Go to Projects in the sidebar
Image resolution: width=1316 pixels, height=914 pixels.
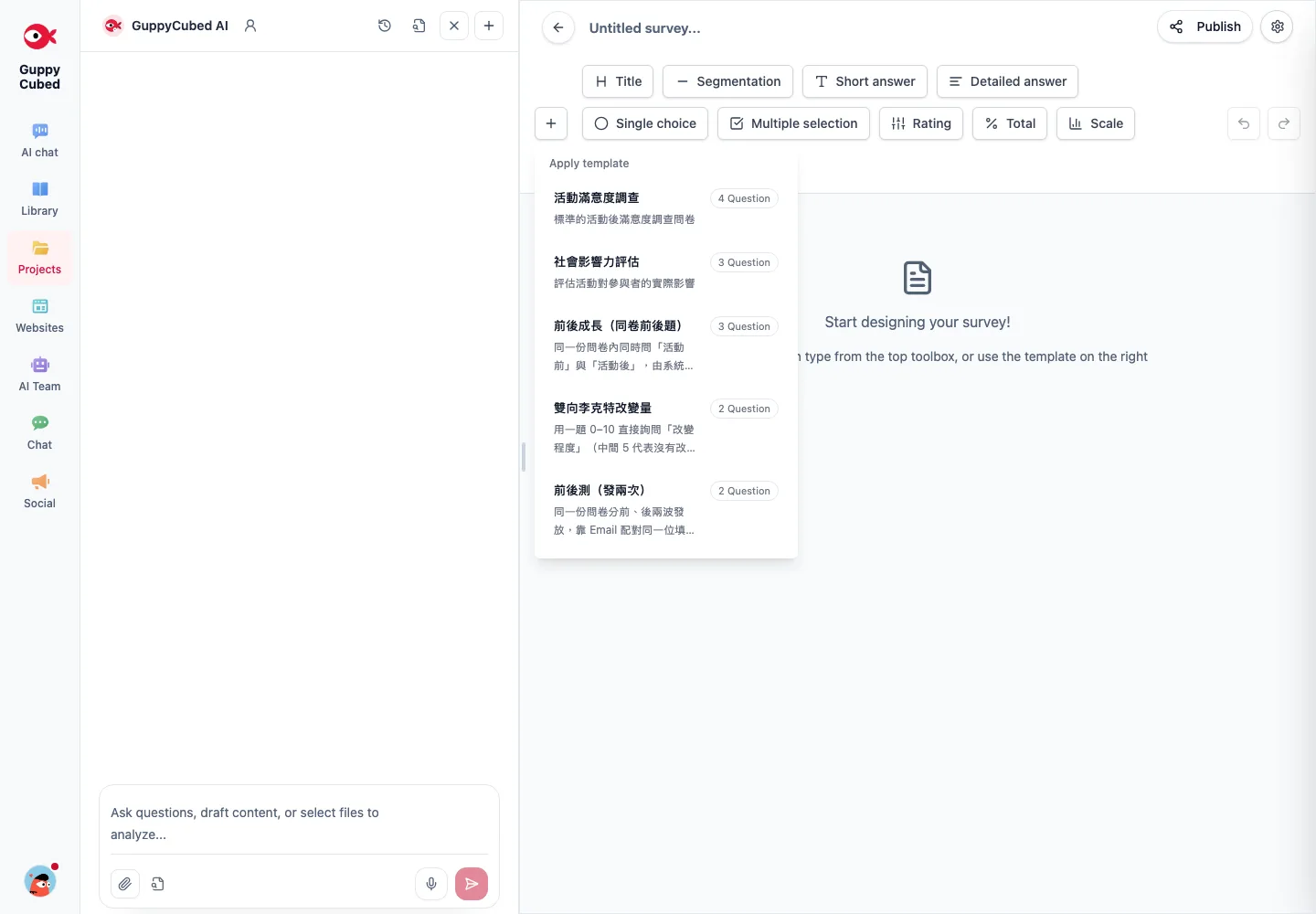[x=39, y=258]
